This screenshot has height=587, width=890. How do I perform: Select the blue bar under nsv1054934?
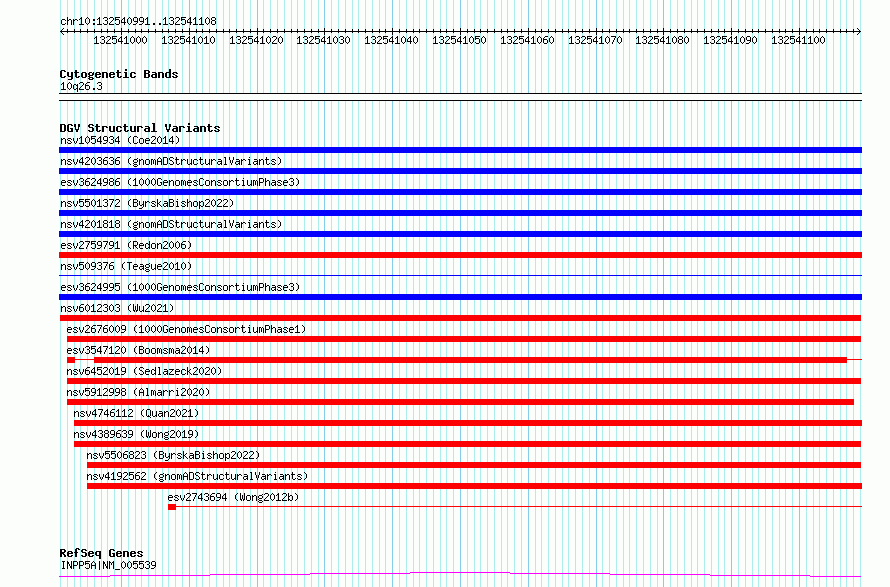pos(460,150)
